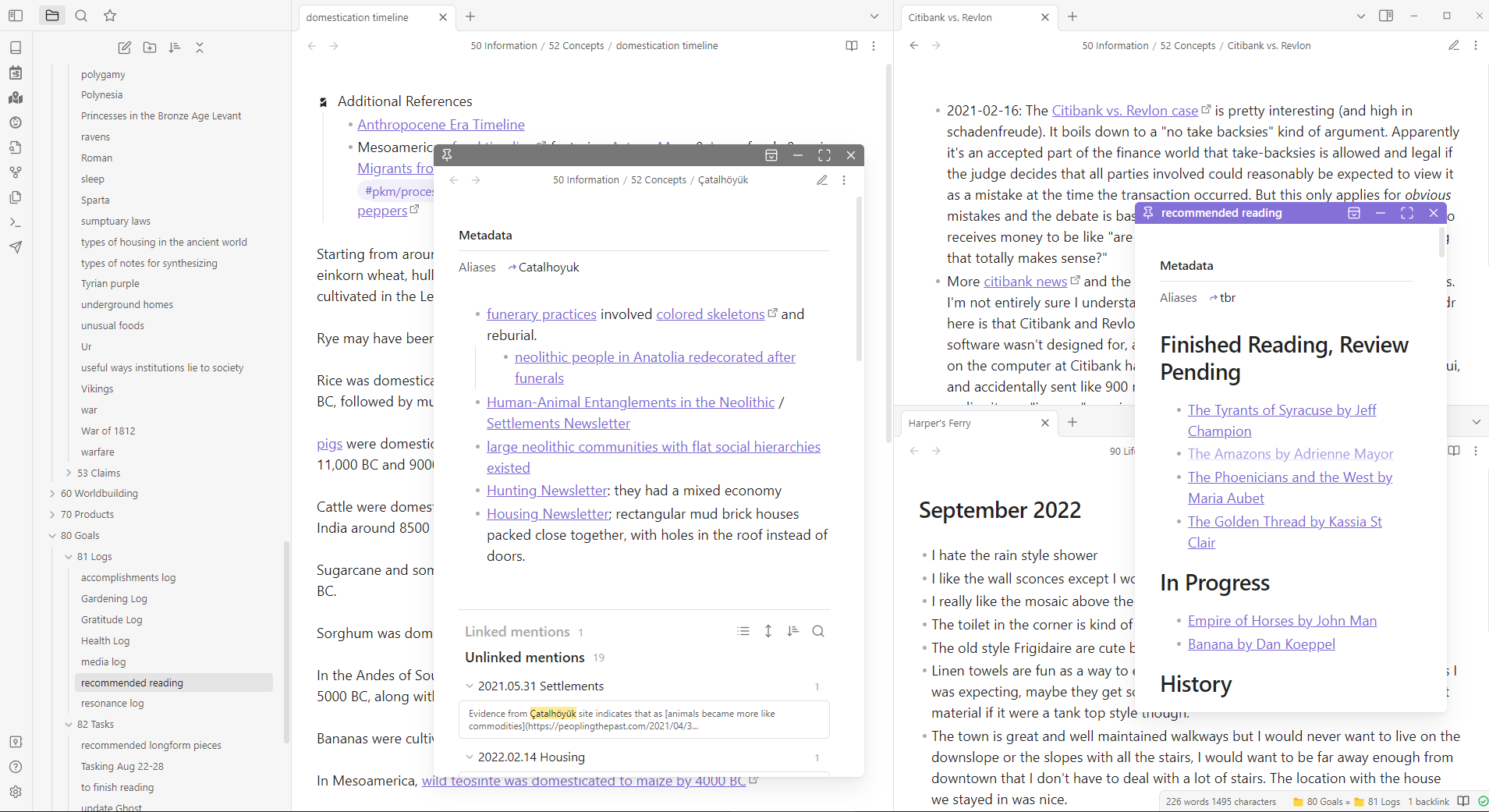Viewport: 1489px width, 812px height.
Task: Close the domestication timeline tab
Action: [x=443, y=17]
